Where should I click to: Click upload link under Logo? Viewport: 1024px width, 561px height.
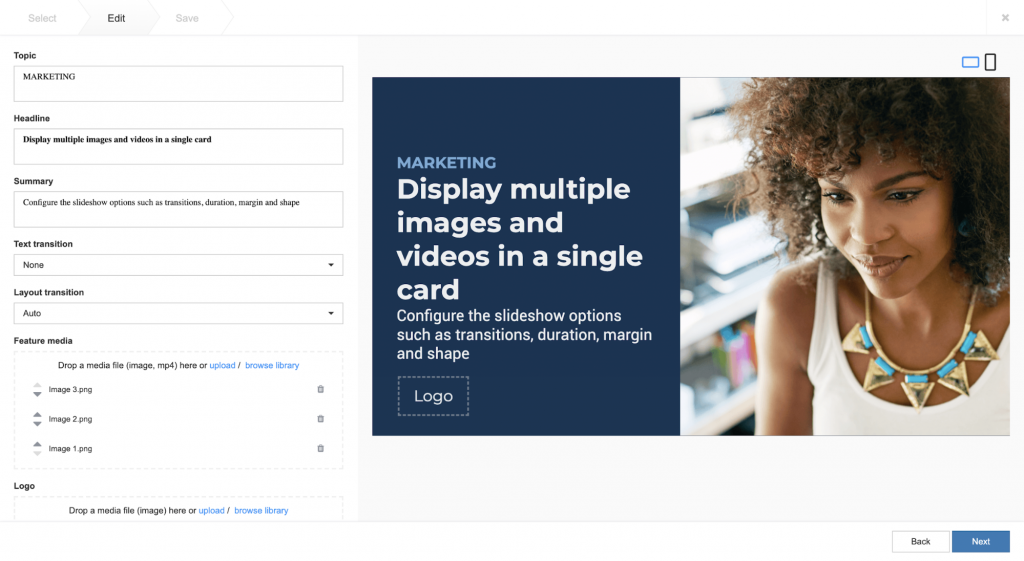pyautogui.click(x=212, y=510)
